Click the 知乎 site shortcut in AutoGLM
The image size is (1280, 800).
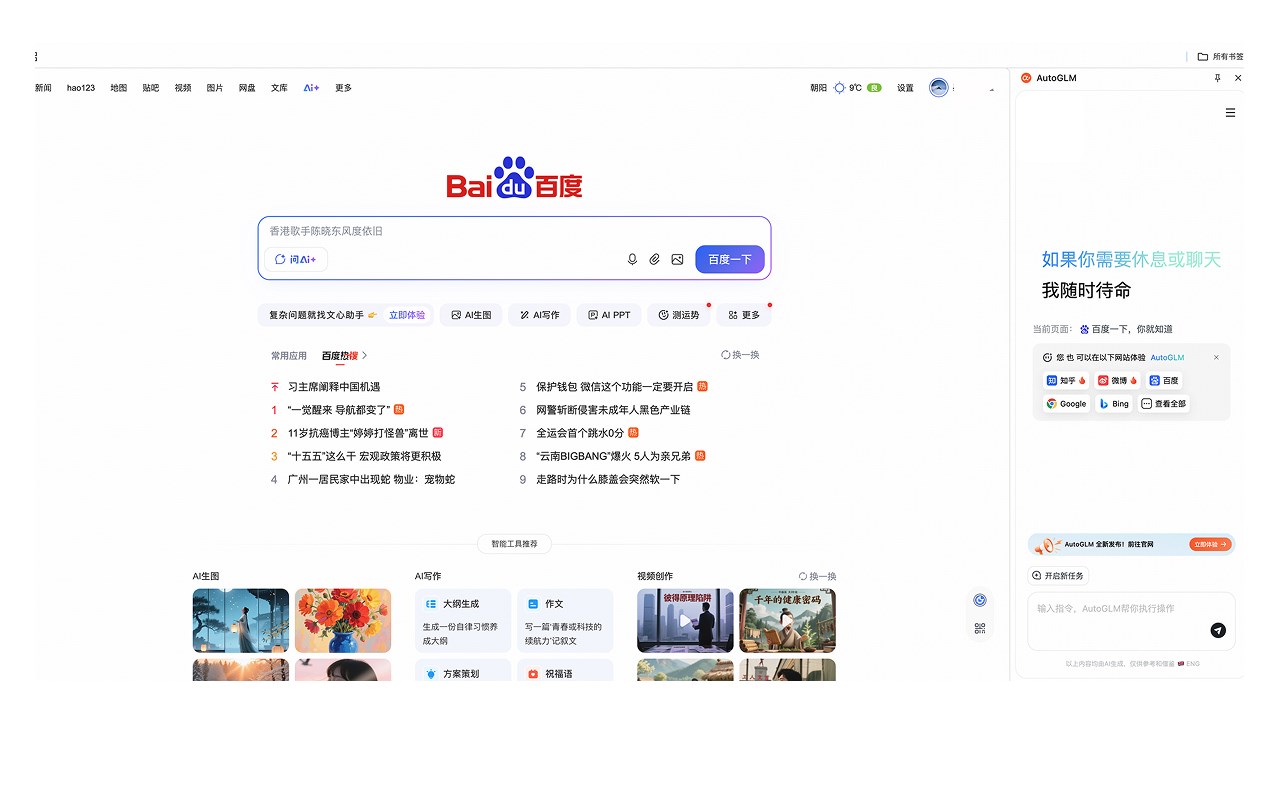coord(1067,380)
